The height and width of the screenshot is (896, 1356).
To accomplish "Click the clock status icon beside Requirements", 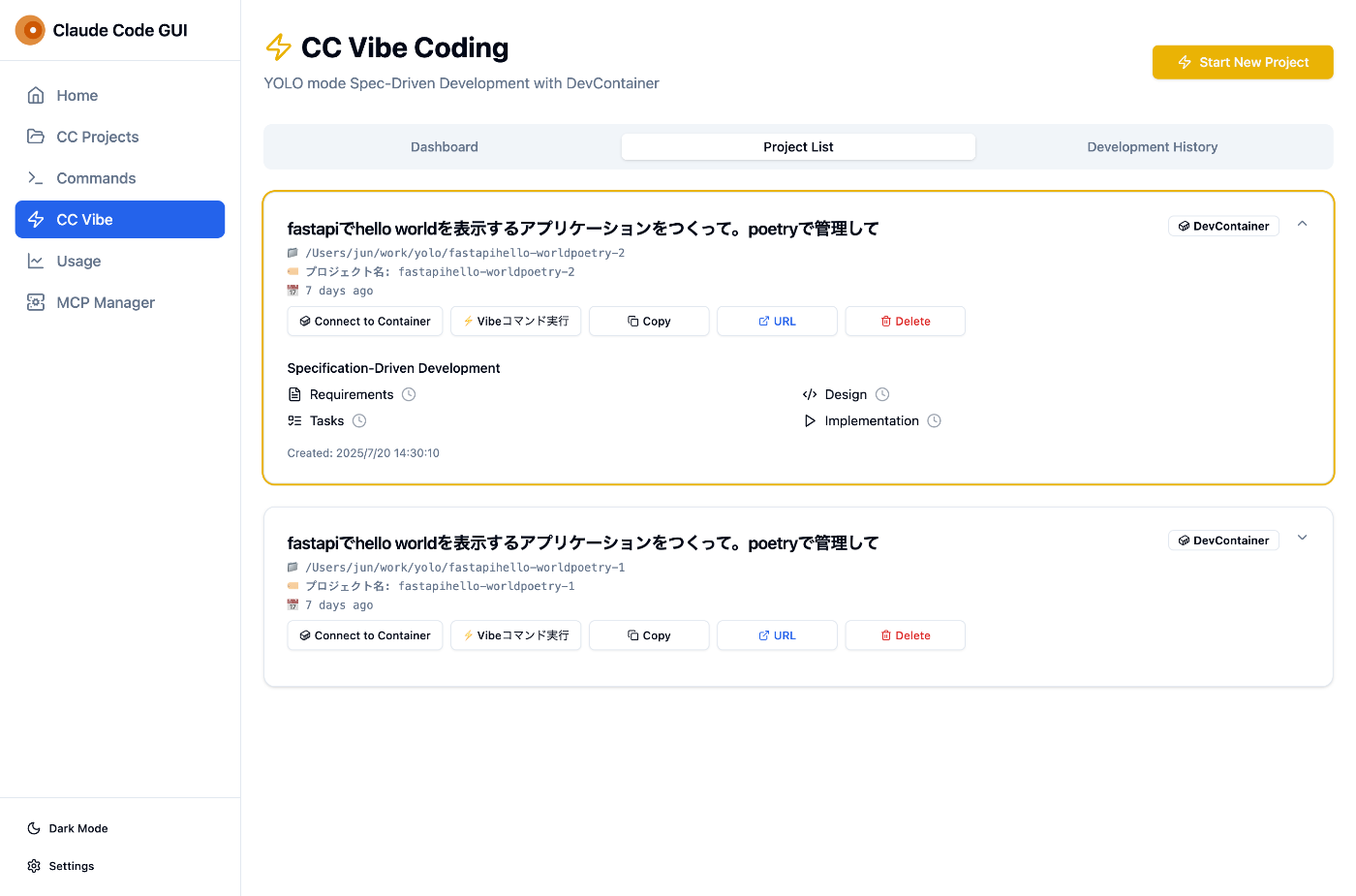I will coord(409,394).
